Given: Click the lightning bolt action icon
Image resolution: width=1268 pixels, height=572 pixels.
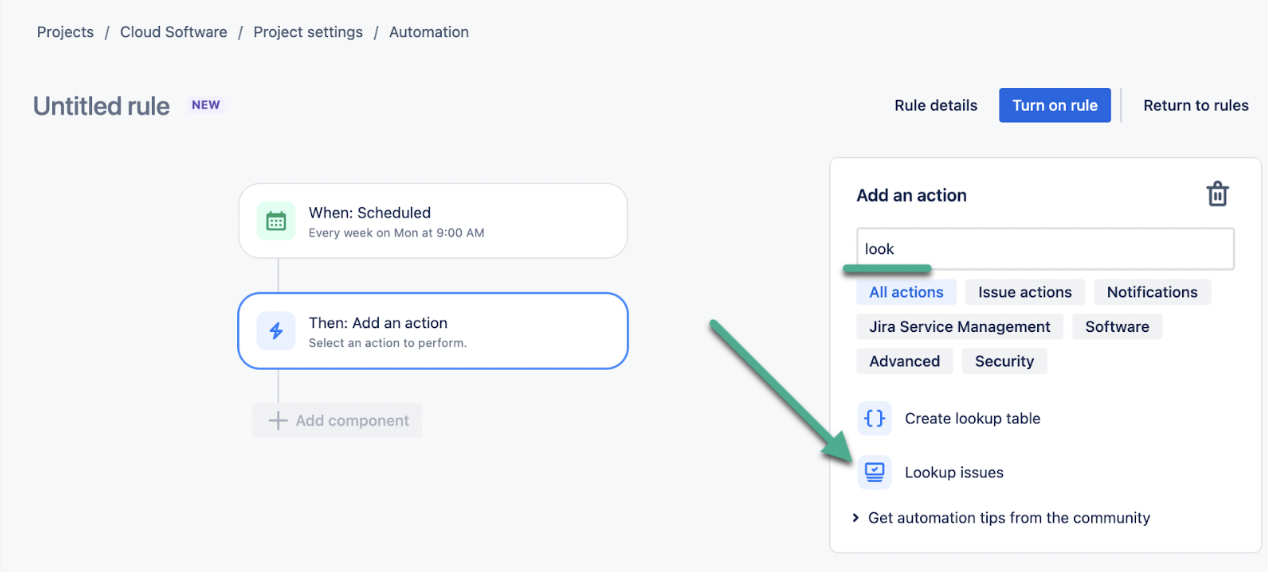Looking at the screenshot, I should 276,331.
